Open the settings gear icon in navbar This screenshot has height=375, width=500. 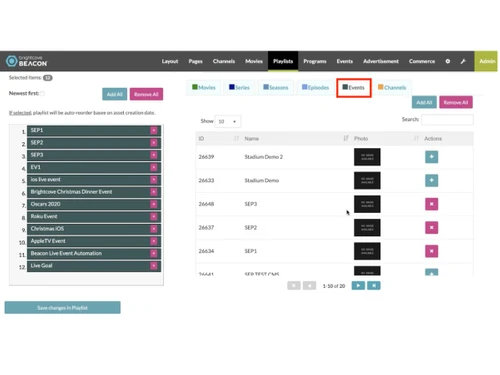448,61
